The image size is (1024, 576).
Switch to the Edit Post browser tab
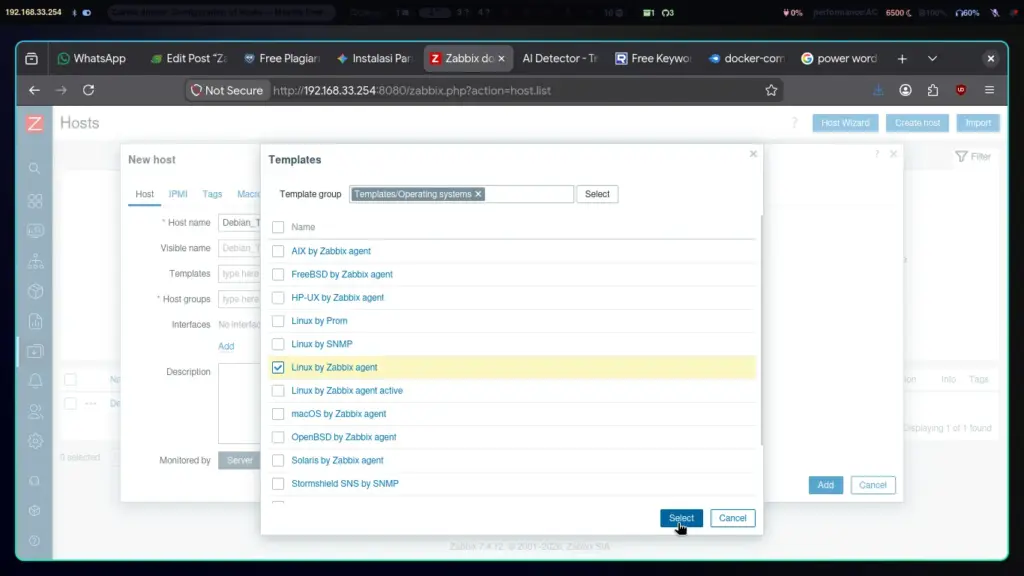188,59
